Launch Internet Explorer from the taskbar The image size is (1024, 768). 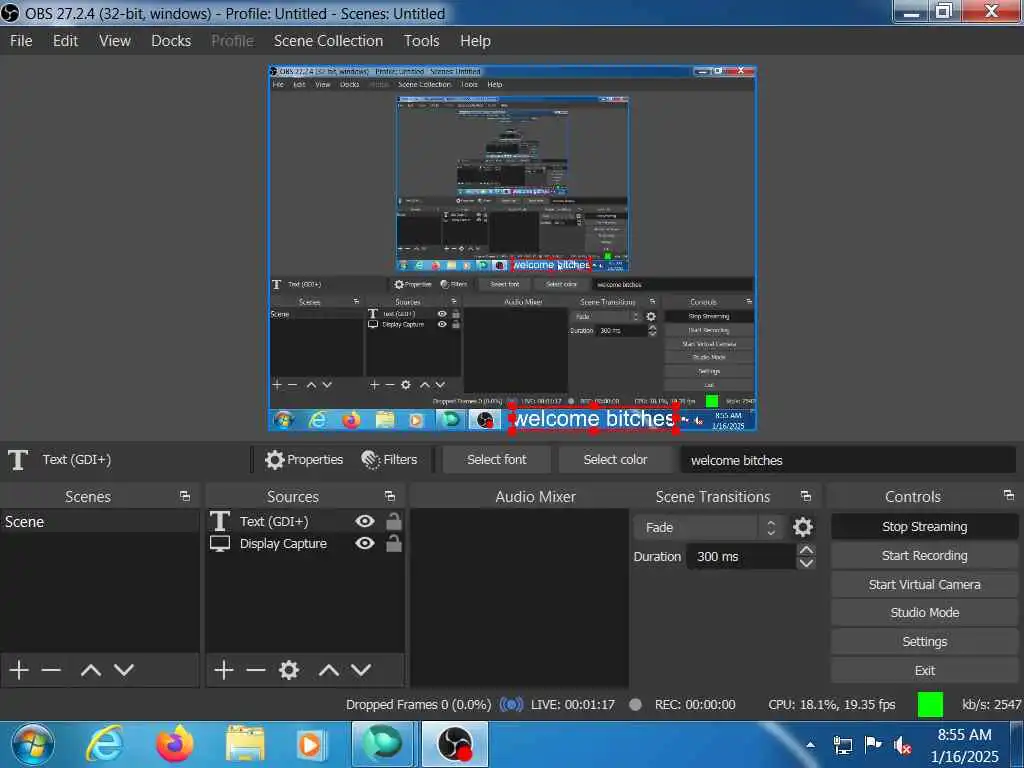click(104, 744)
